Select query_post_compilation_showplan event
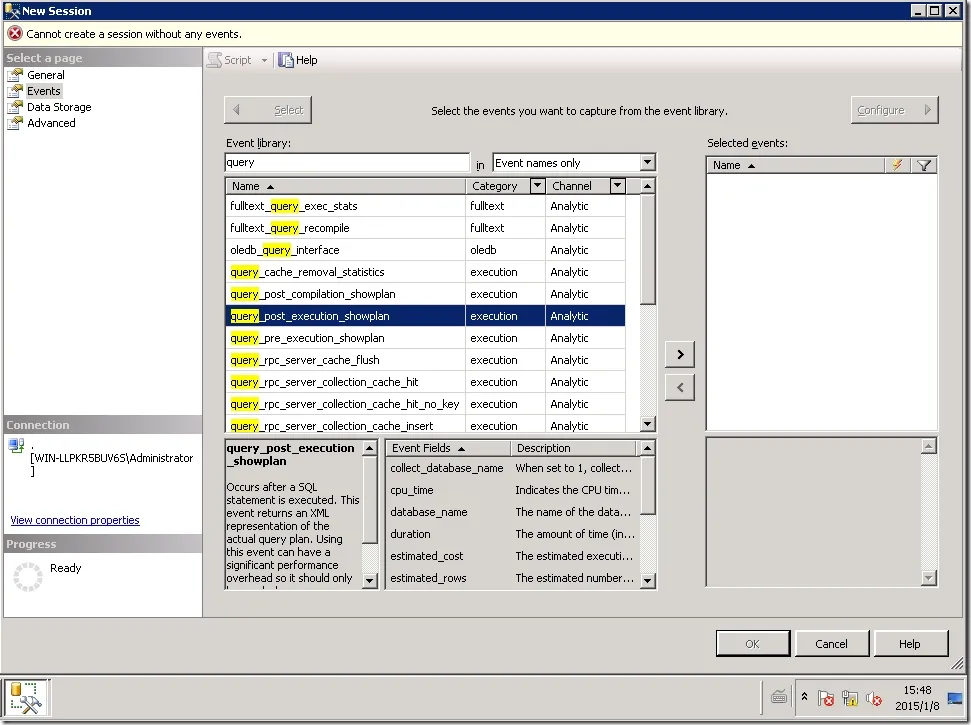 click(425, 294)
